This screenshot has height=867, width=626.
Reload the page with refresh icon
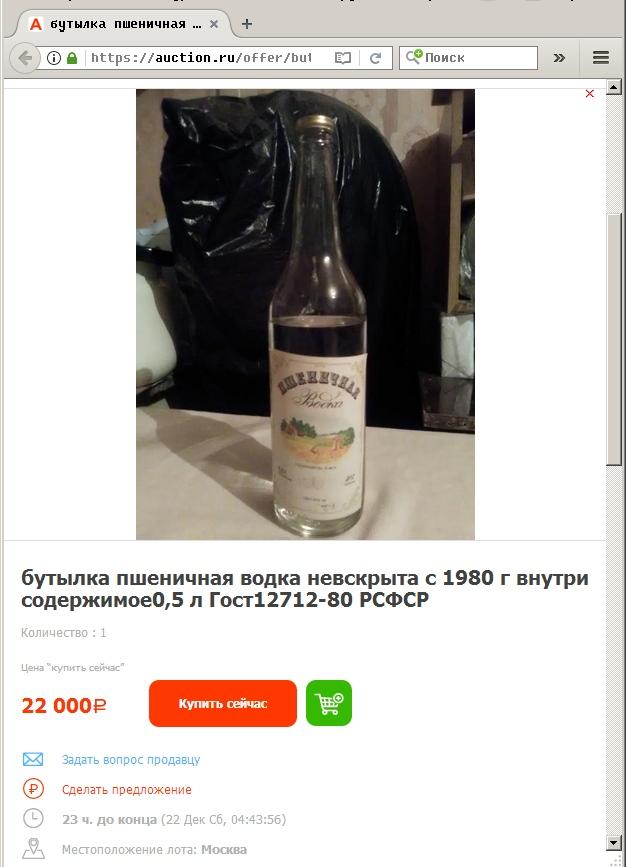[375, 58]
